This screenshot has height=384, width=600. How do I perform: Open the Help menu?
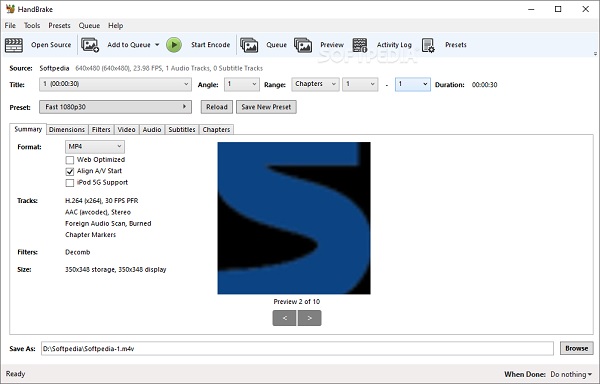tap(116, 26)
